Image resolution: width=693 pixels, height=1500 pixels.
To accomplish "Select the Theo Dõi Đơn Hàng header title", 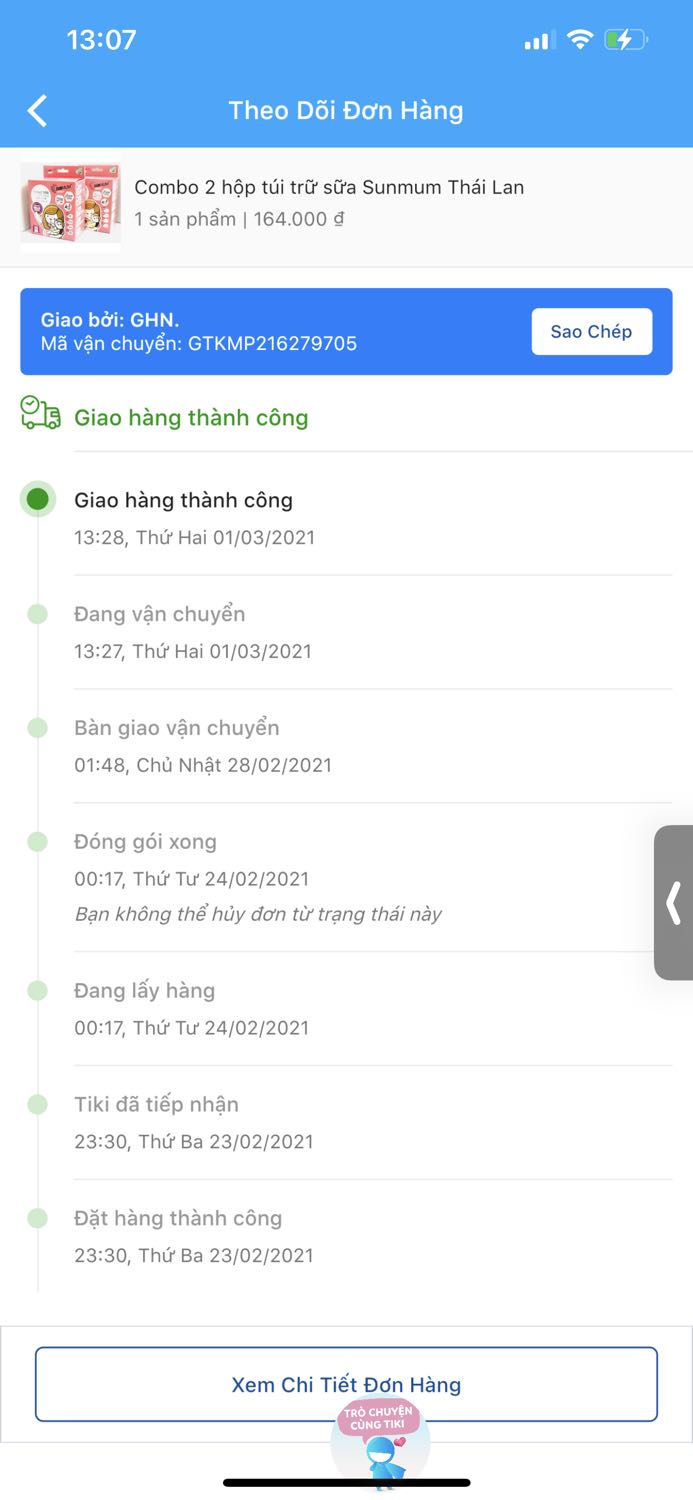I will coord(346,110).
